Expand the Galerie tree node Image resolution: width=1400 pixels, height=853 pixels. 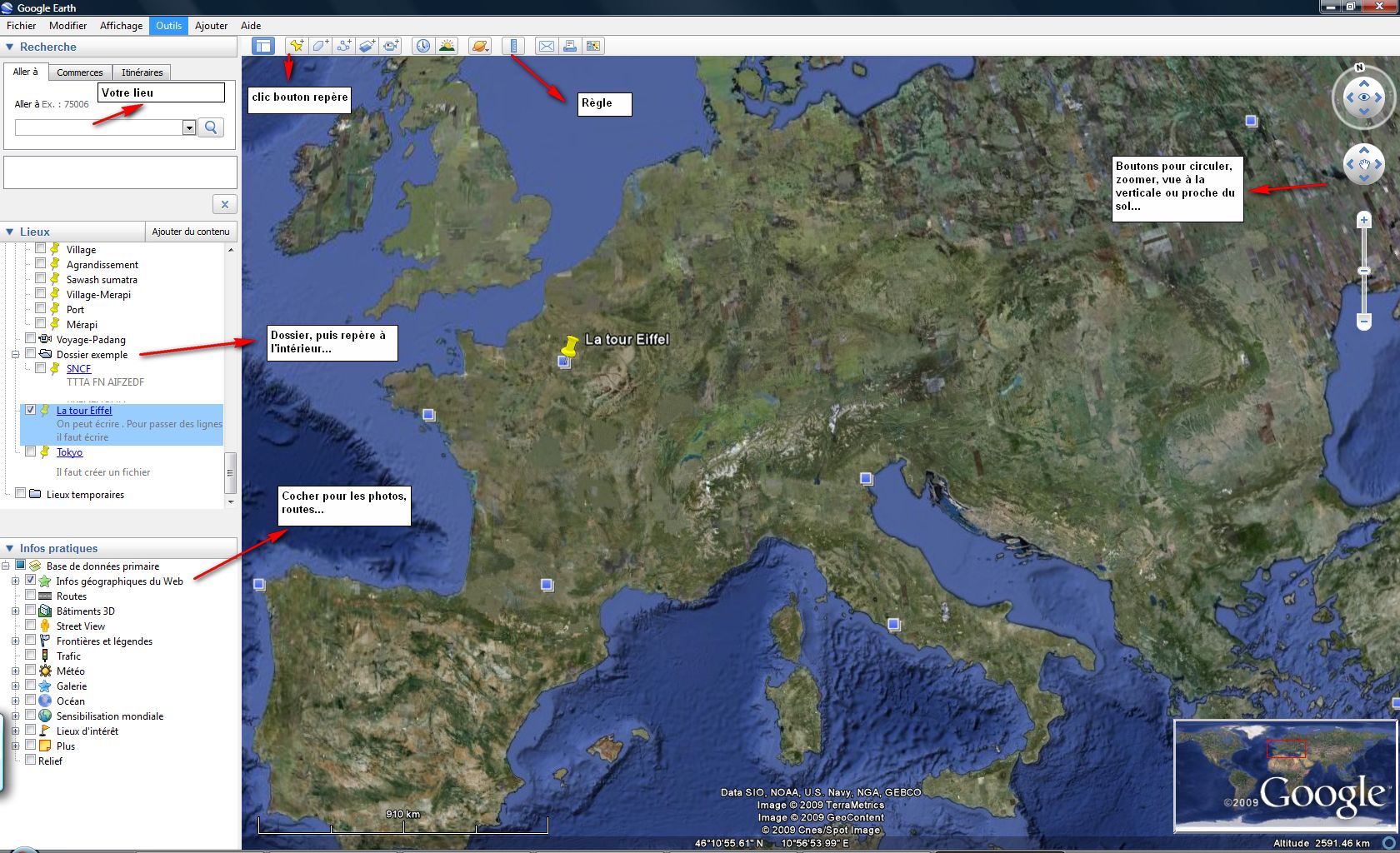[15, 686]
